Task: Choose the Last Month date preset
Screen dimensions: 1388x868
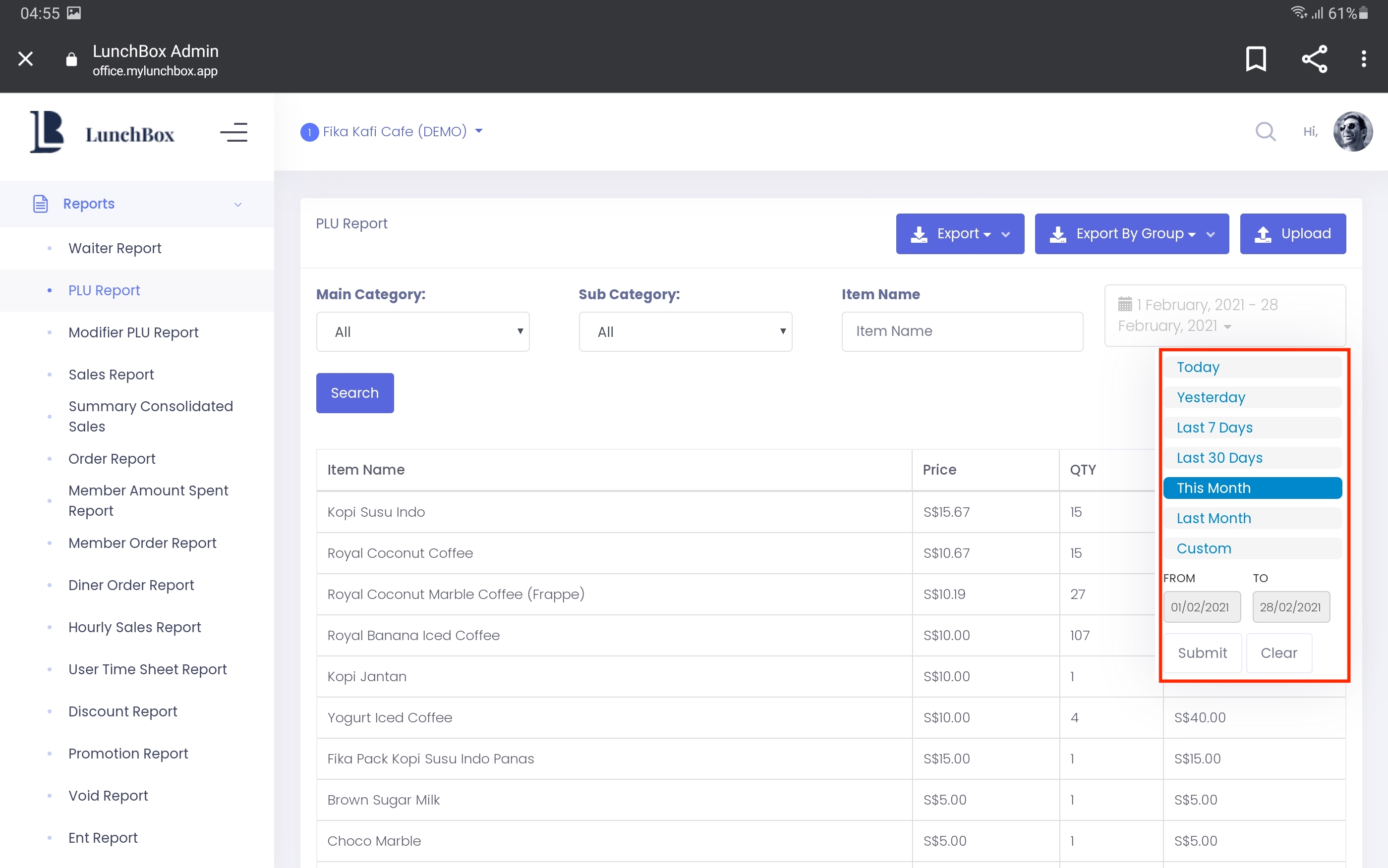Action: tap(1214, 518)
